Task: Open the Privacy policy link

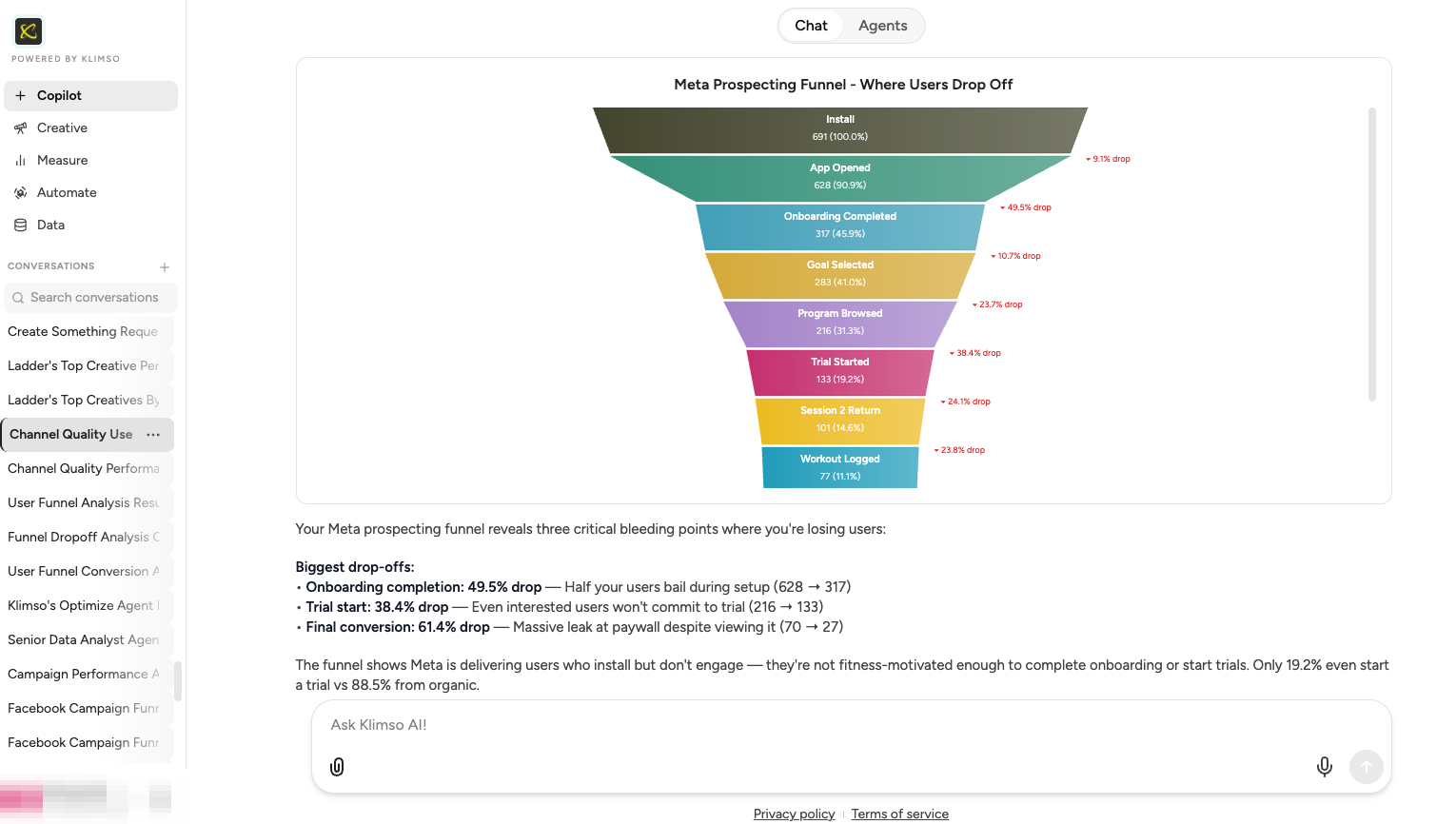Action: (x=794, y=814)
